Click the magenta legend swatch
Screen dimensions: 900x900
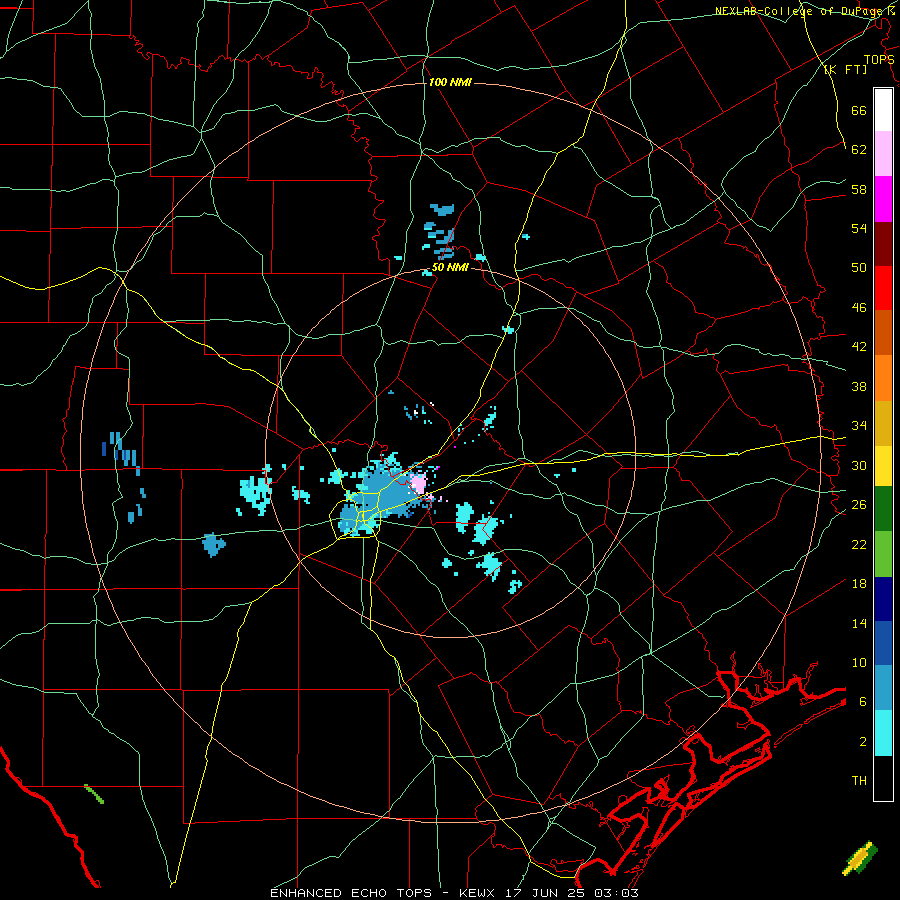pos(883,199)
